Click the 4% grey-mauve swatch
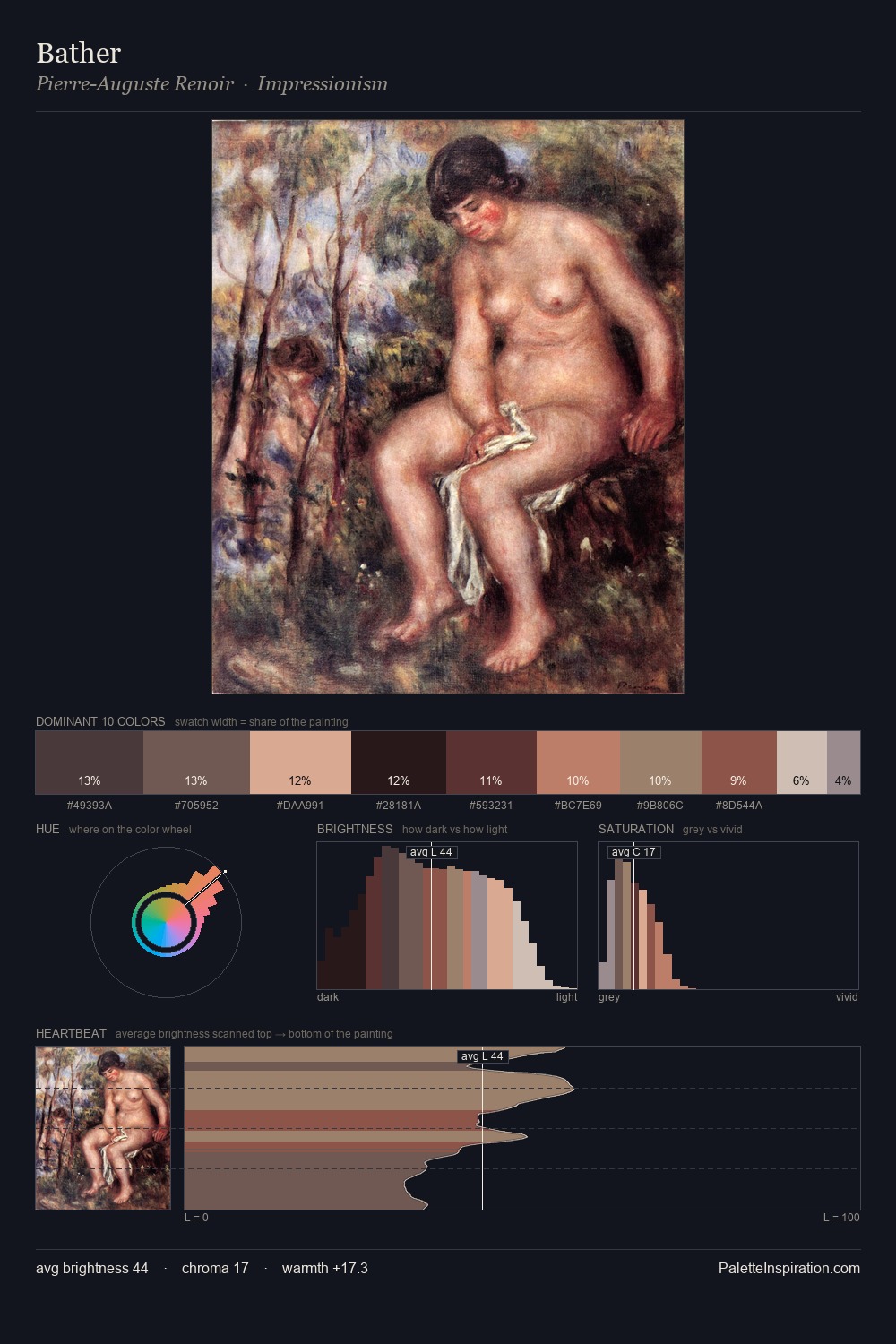This screenshot has height=1344, width=896. click(x=843, y=762)
